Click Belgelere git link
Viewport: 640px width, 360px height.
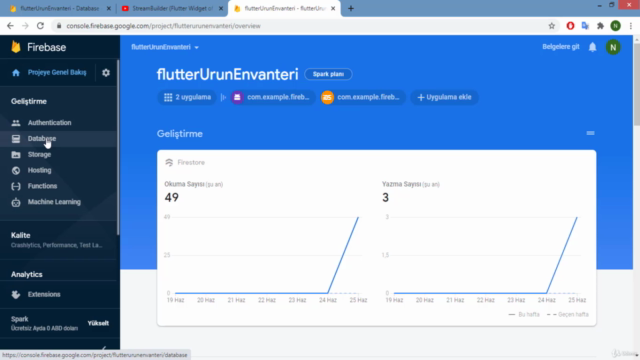click(560, 47)
